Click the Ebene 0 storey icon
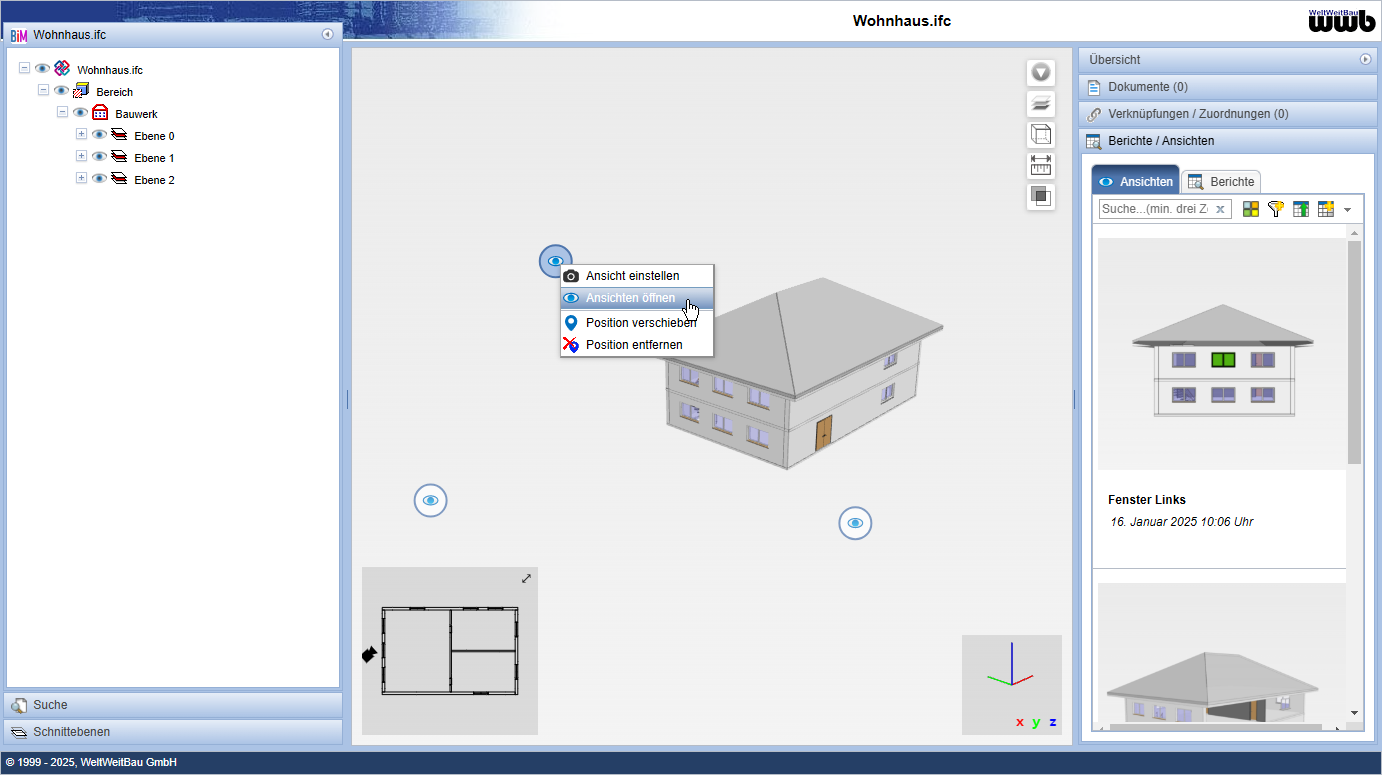 tap(119, 135)
